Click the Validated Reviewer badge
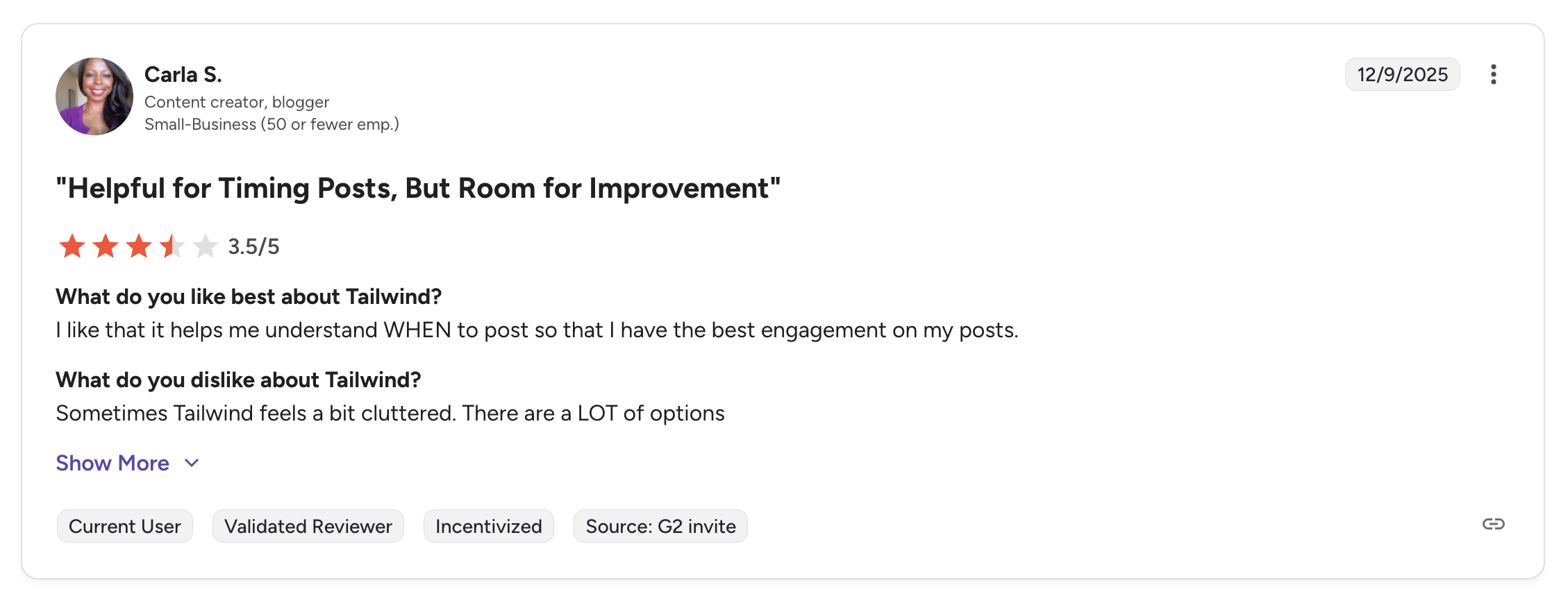 click(308, 526)
